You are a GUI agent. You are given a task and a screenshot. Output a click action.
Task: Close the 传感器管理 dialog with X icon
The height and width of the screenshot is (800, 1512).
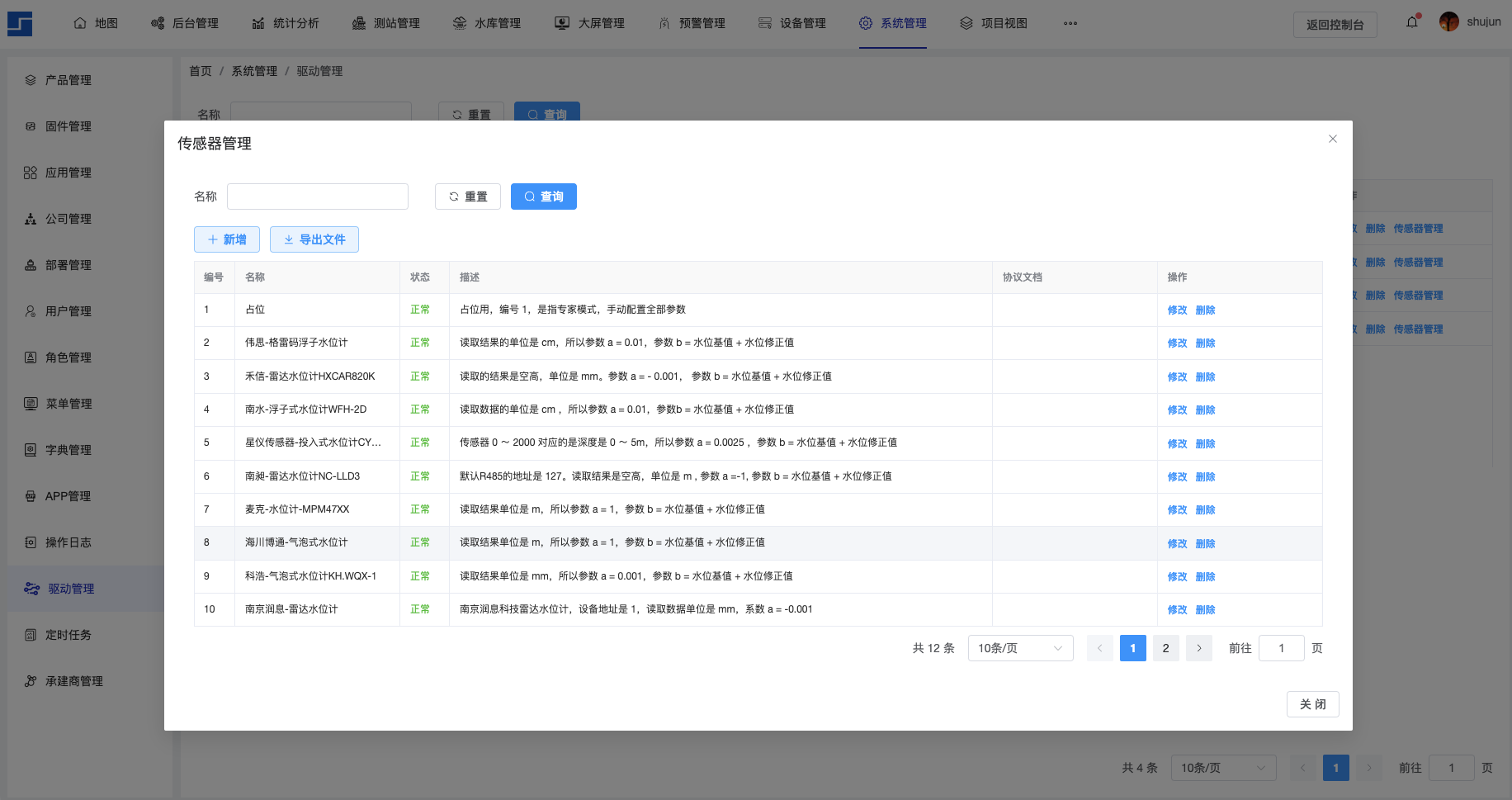pos(1332,139)
